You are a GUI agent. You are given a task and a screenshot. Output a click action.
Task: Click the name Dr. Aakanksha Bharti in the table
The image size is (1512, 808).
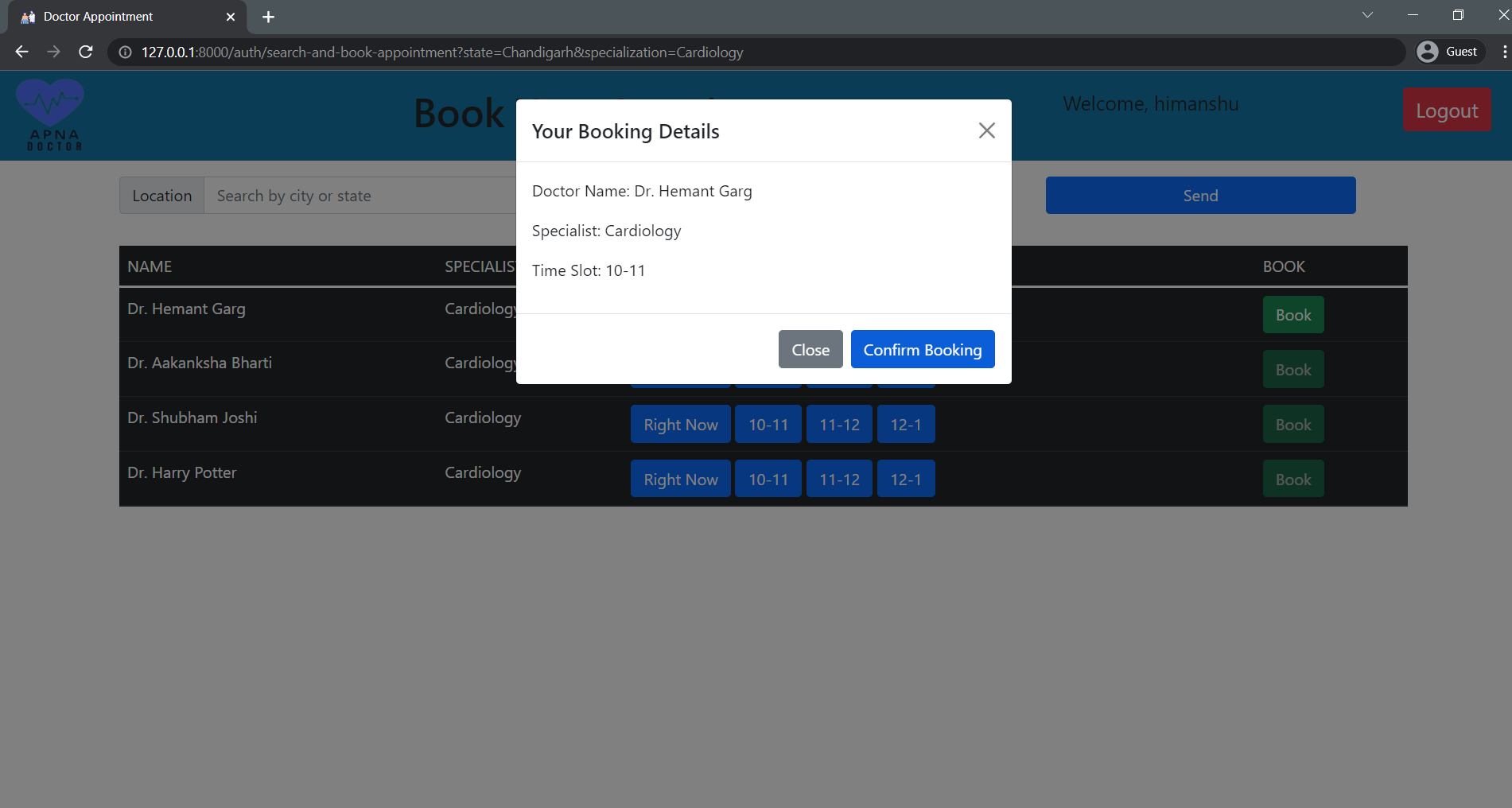[200, 363]
